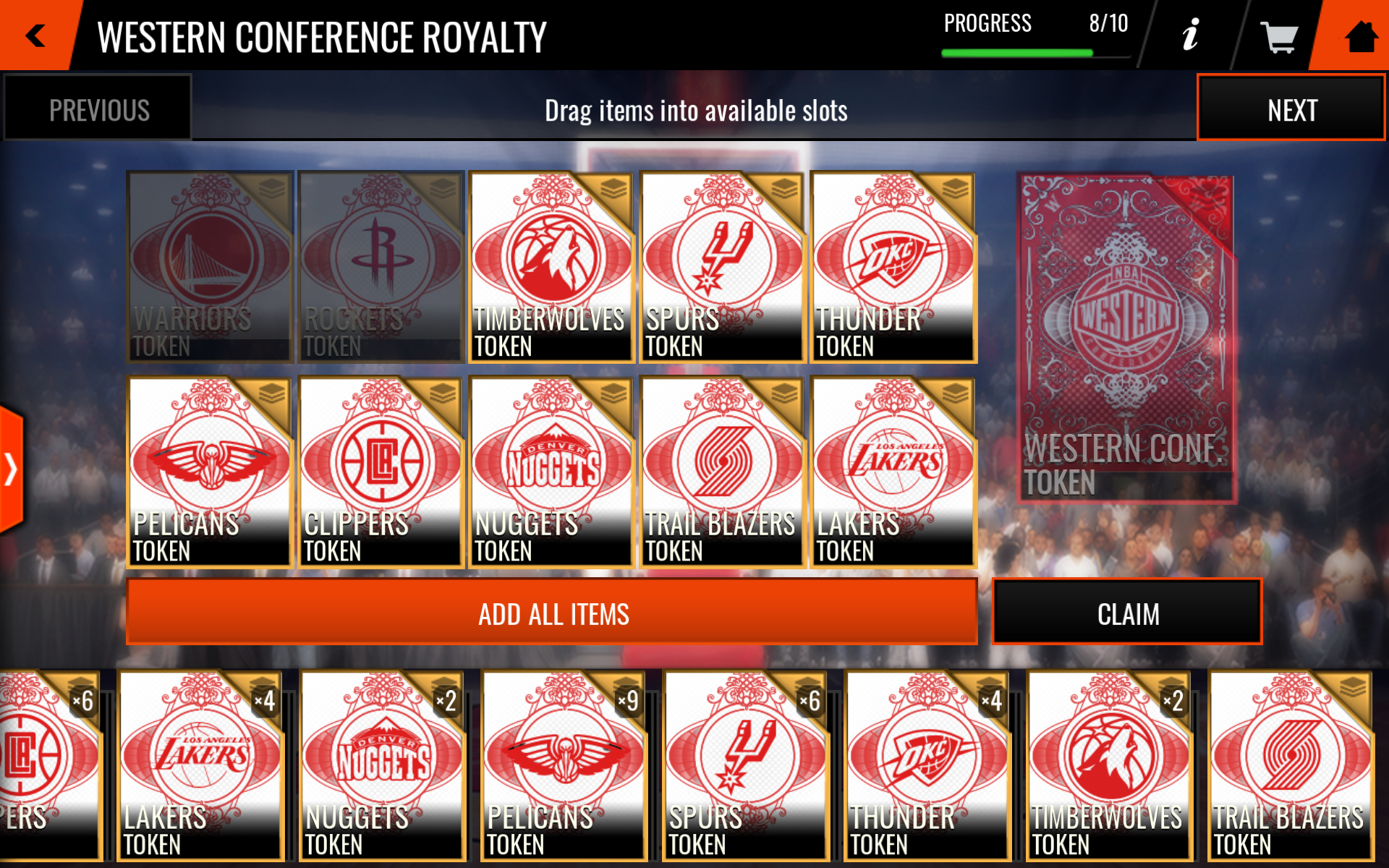Select the Rockets Token empty slot
Image resolution: width=1389 pixels, height=868 pixels.
[381, 266]
